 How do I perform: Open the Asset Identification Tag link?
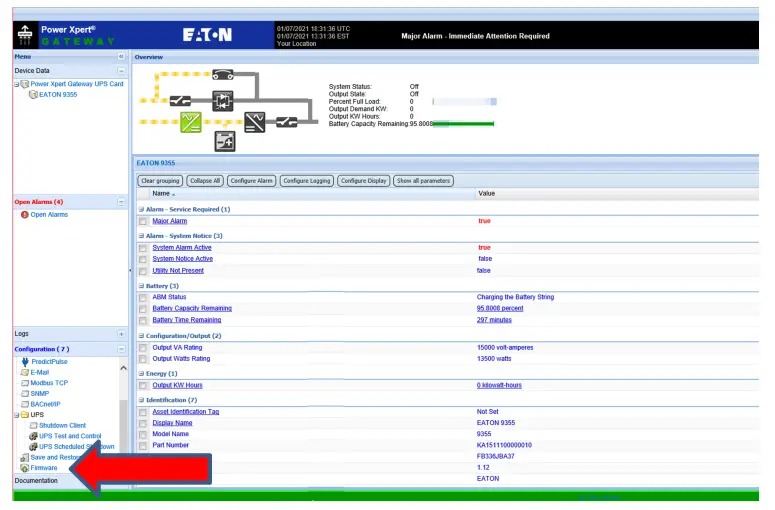click(x=185, y=412)
